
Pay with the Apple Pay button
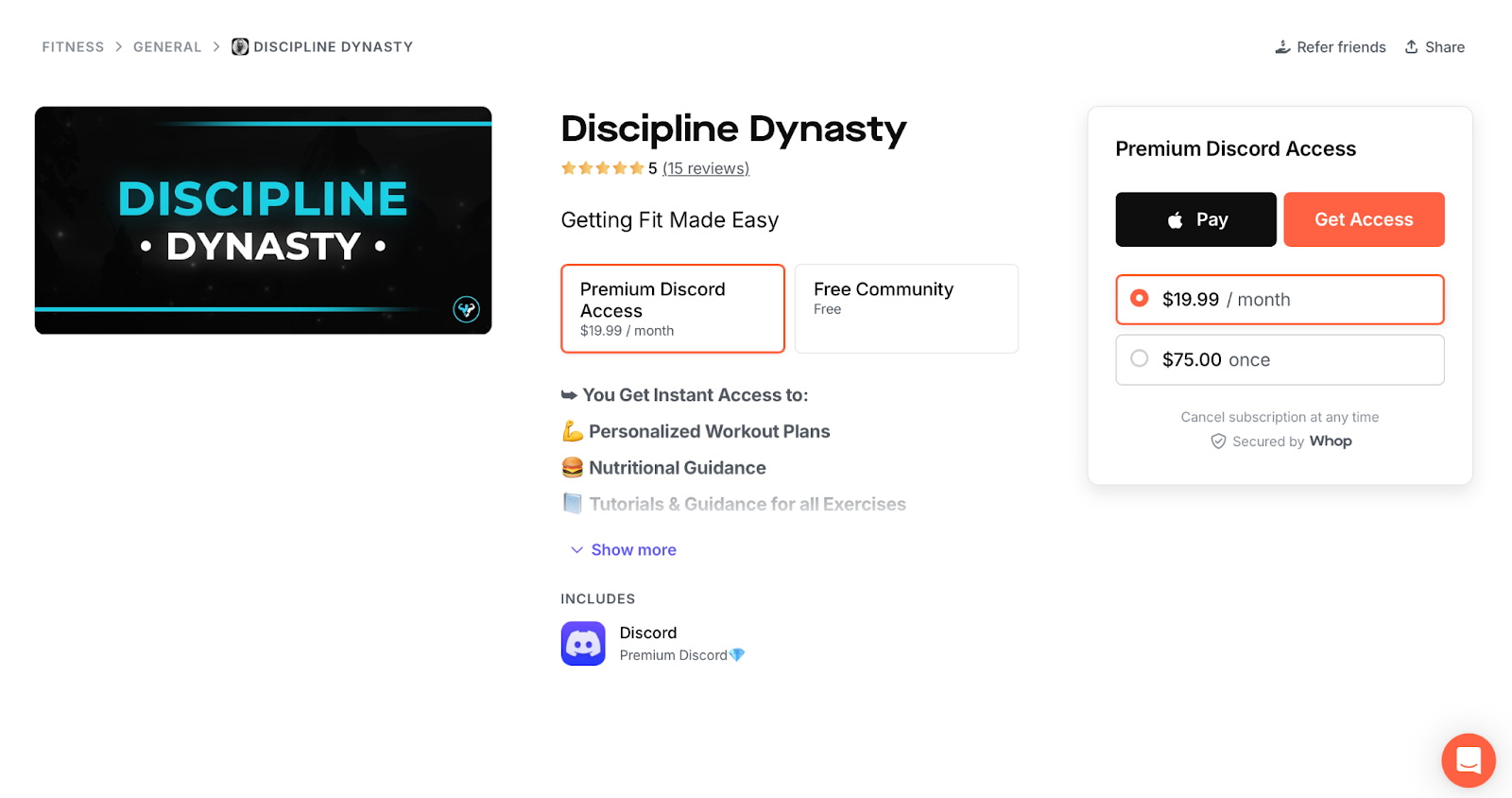tap(1195, 219)
